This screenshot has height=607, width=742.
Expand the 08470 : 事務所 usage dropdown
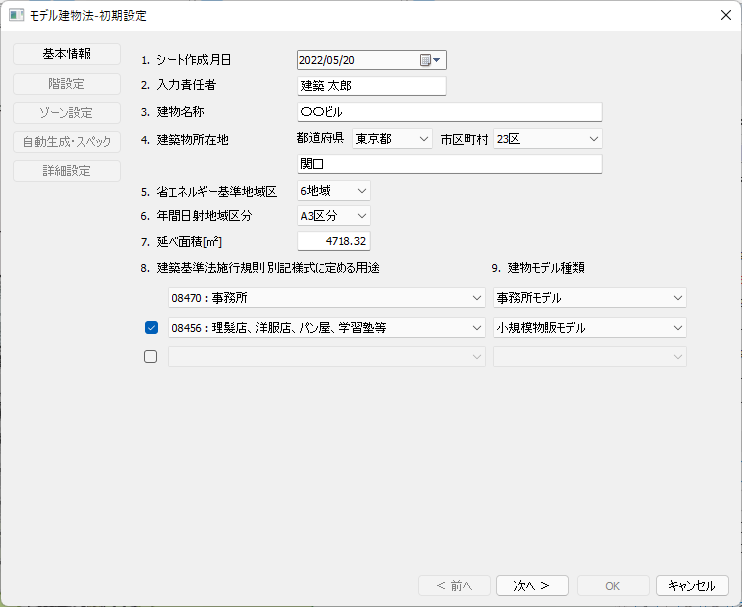[x=326, y=298]
